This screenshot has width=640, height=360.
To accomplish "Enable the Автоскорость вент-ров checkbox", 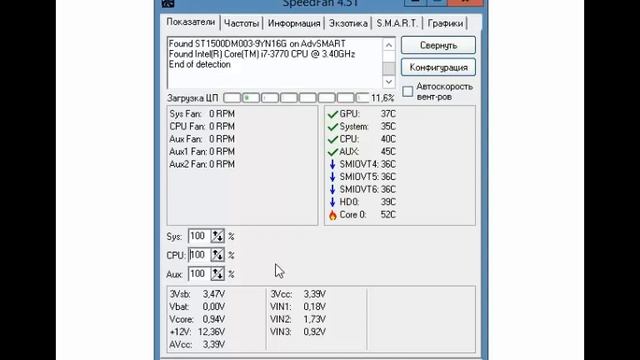I will pos(407,91).
